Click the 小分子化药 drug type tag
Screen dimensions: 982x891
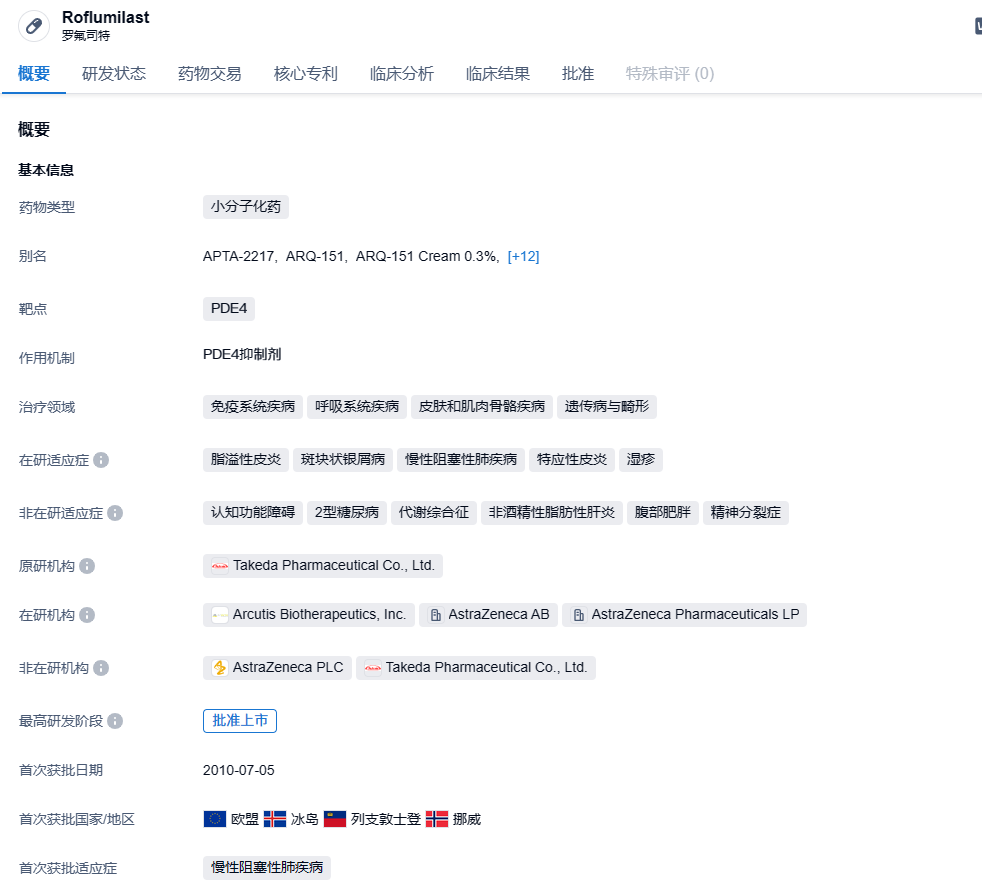246,207
